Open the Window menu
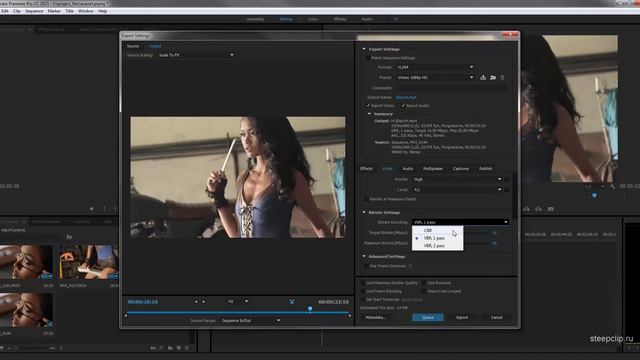Screen dimensions: 640x360 tap(86, 11)
